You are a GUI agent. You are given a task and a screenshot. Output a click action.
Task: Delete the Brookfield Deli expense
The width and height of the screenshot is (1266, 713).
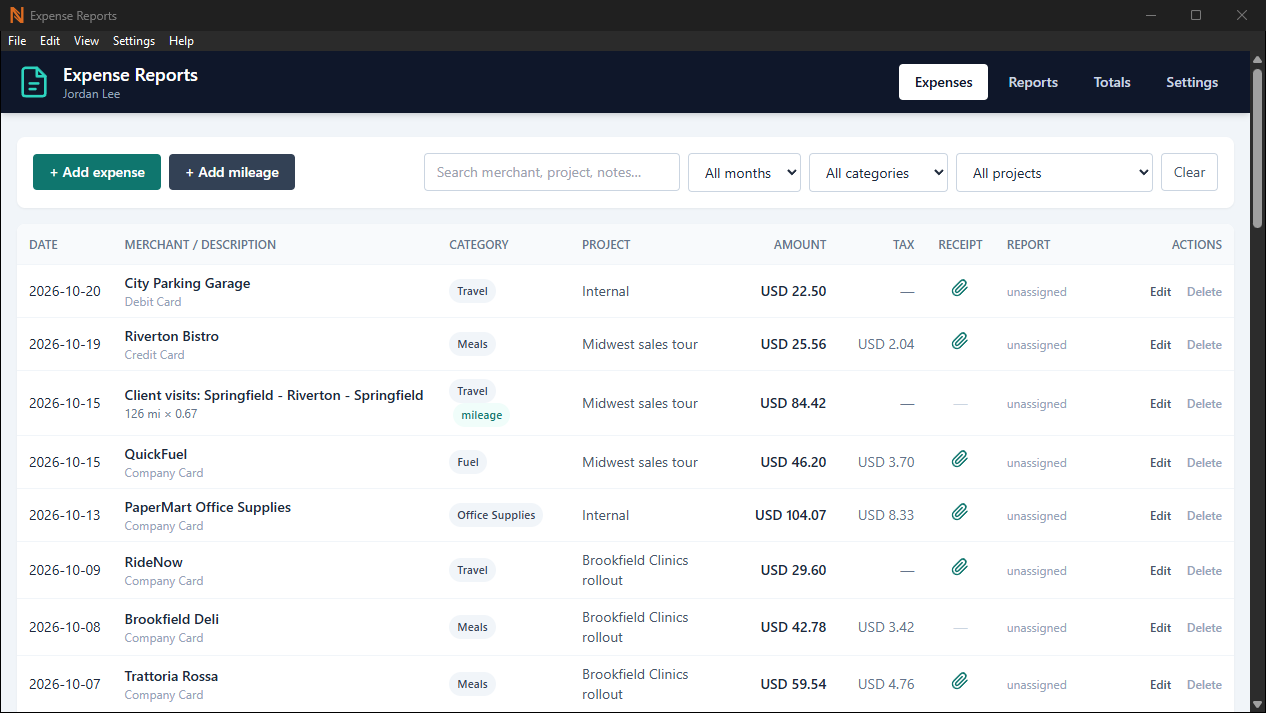1204,628
